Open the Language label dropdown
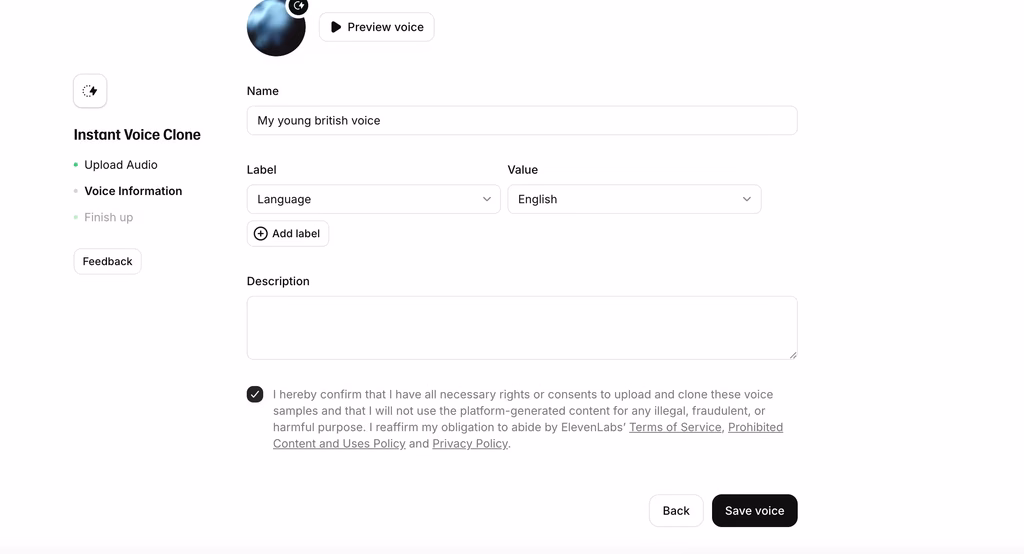 (374, 199)
